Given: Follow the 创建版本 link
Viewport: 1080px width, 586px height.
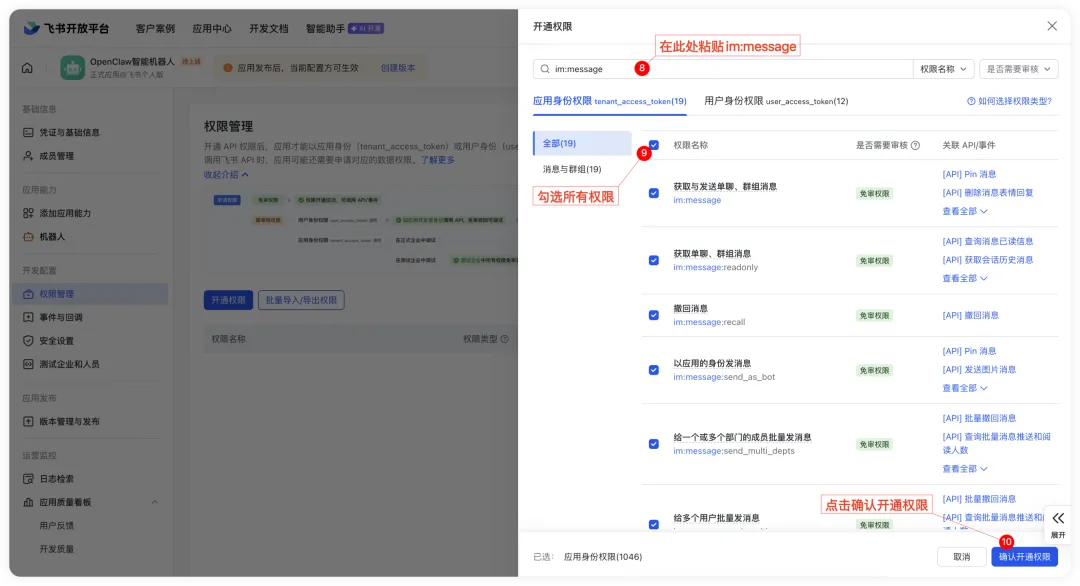Looking at the screenshot, I should [x=397, y=67].
